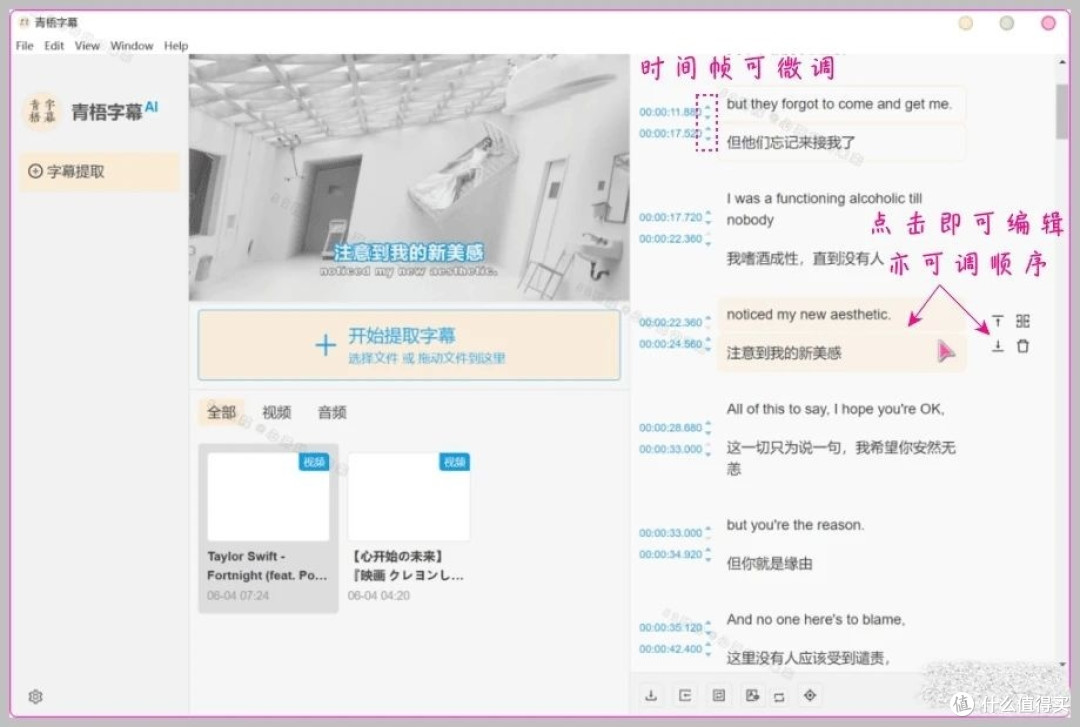Open the View menu

point(87,45)
